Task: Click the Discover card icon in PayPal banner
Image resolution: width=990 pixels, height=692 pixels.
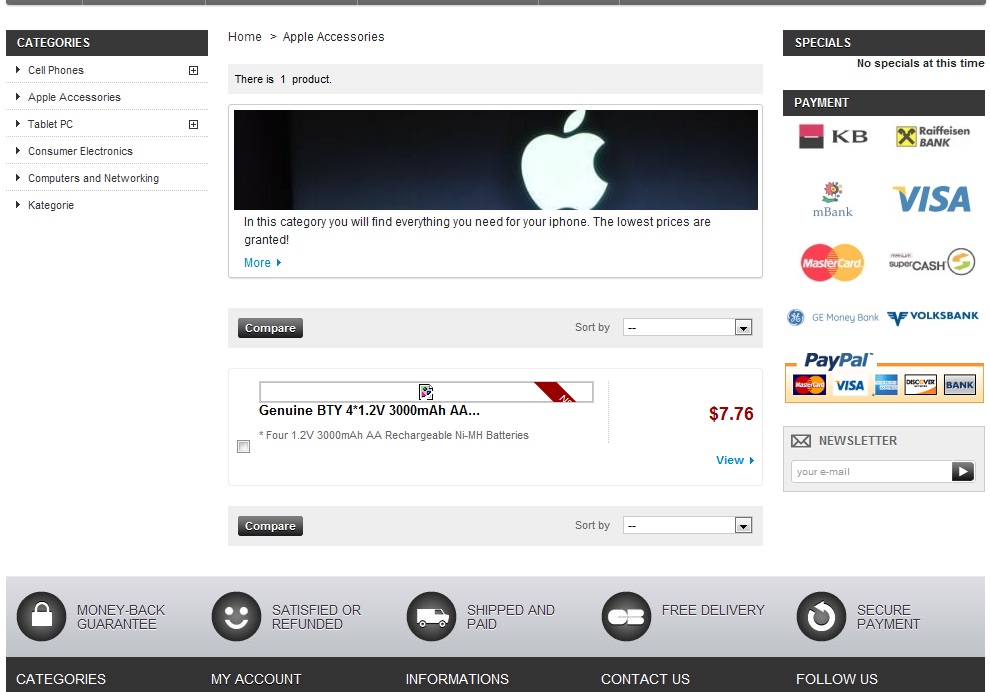Action: pos(921,385)
